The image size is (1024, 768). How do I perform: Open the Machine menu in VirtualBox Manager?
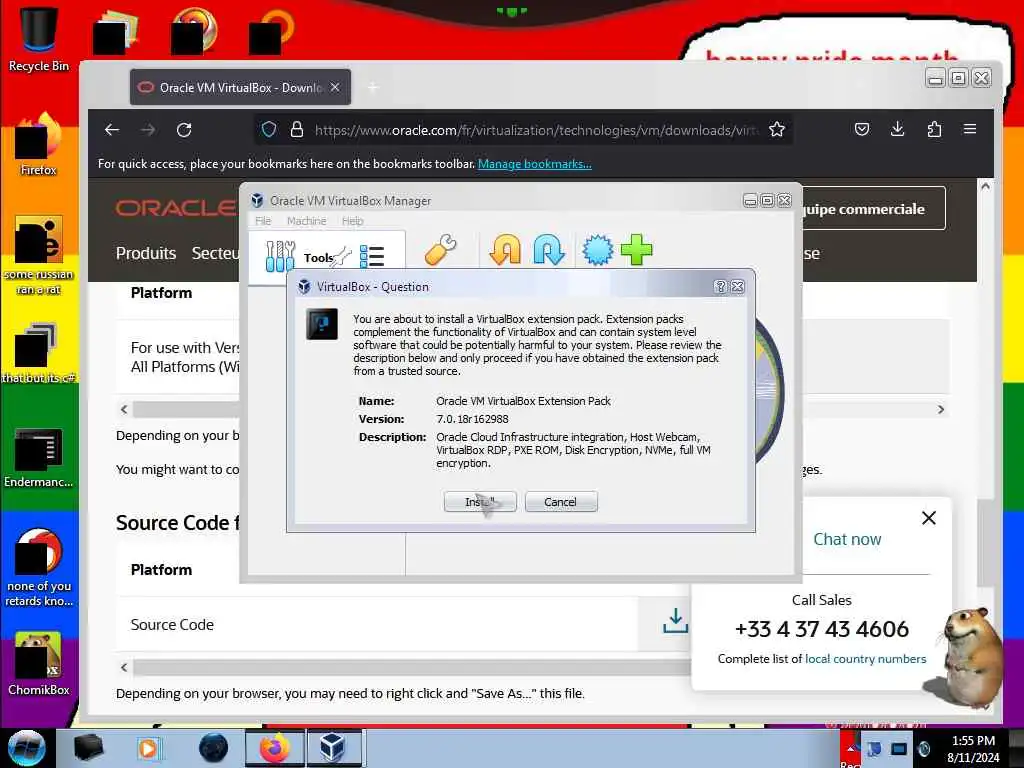(x=306, y=221)
